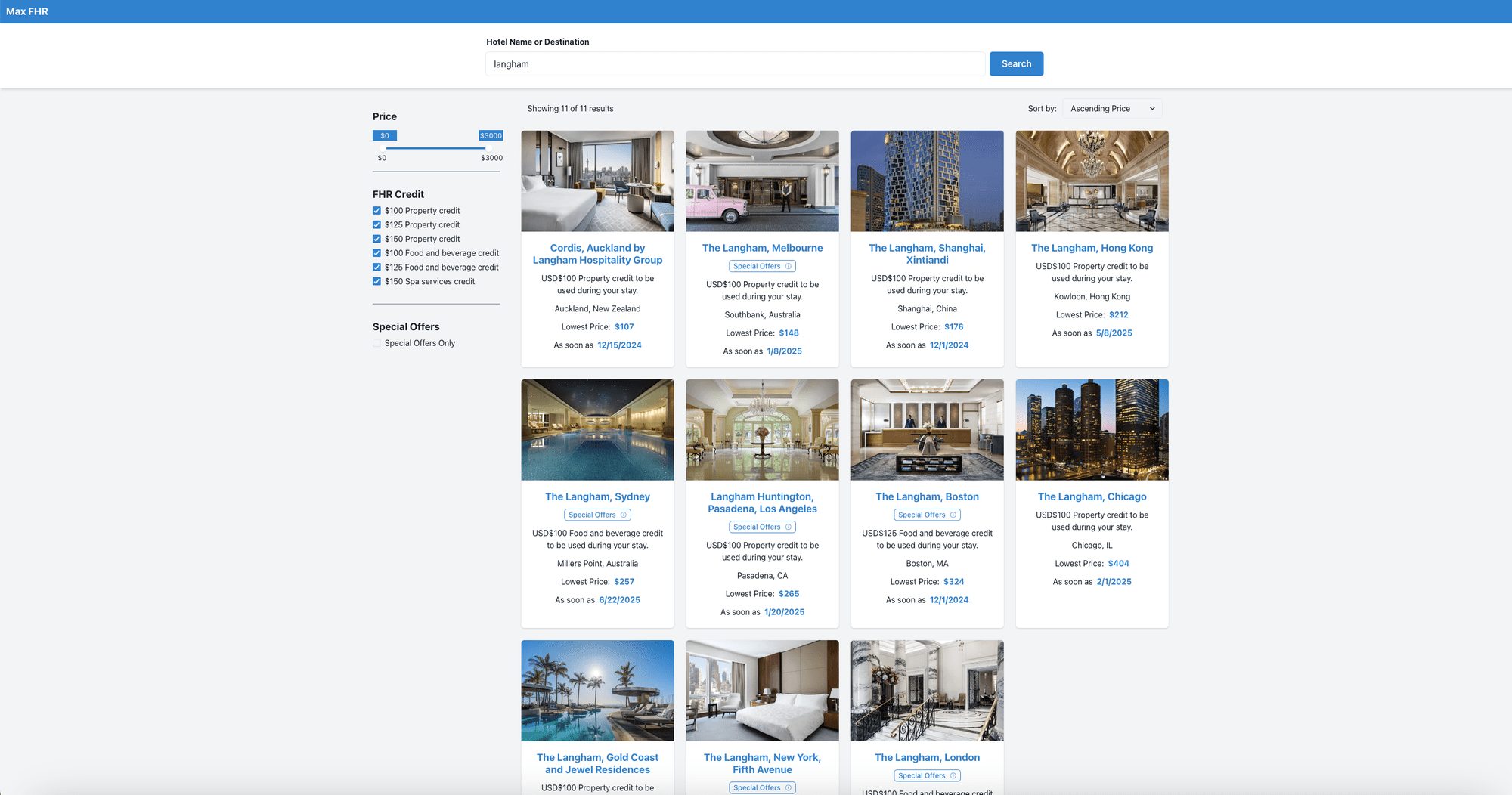Click London marble staircase photo
The height and width of the screenshot is (795, 1512).
(x=927, y=691)
